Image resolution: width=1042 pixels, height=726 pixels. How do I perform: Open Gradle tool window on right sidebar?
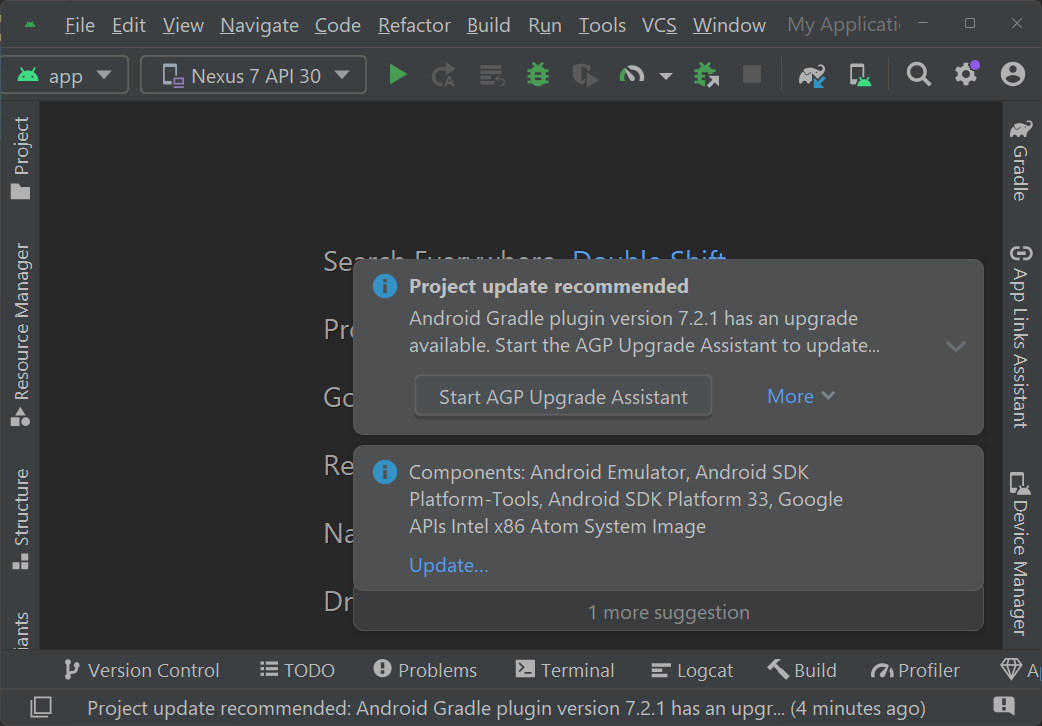tap(1021, 160)
